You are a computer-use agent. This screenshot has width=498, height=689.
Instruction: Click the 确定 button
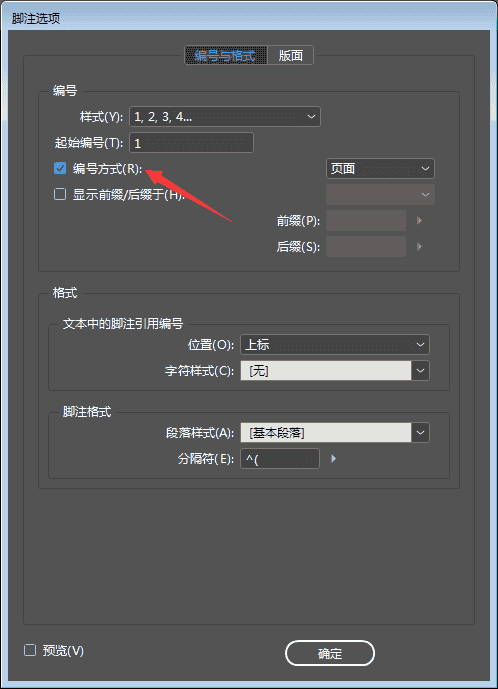(x=330, y=653)
